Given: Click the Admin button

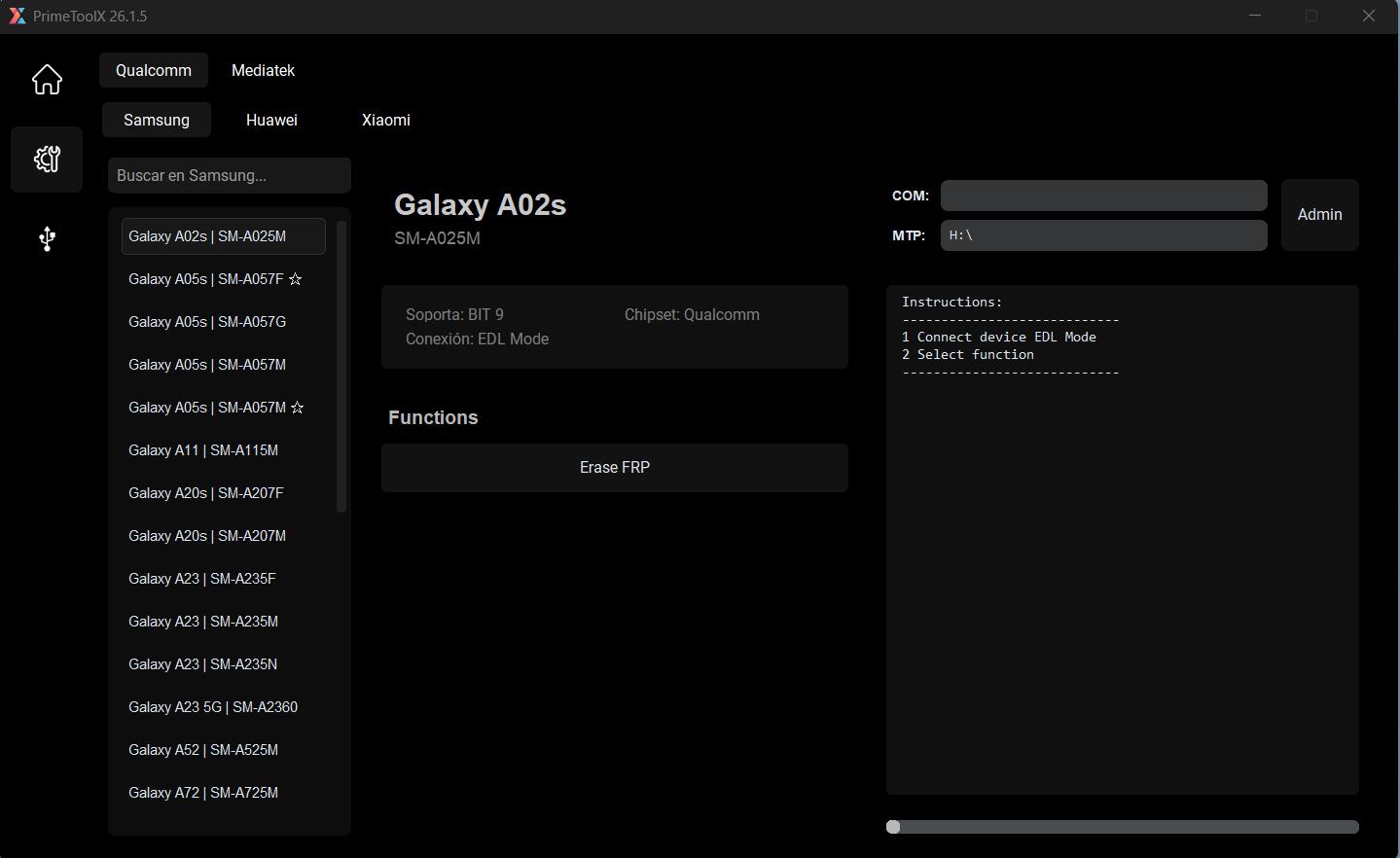Looking at the screenshot, I should [x=1319, y=215].
